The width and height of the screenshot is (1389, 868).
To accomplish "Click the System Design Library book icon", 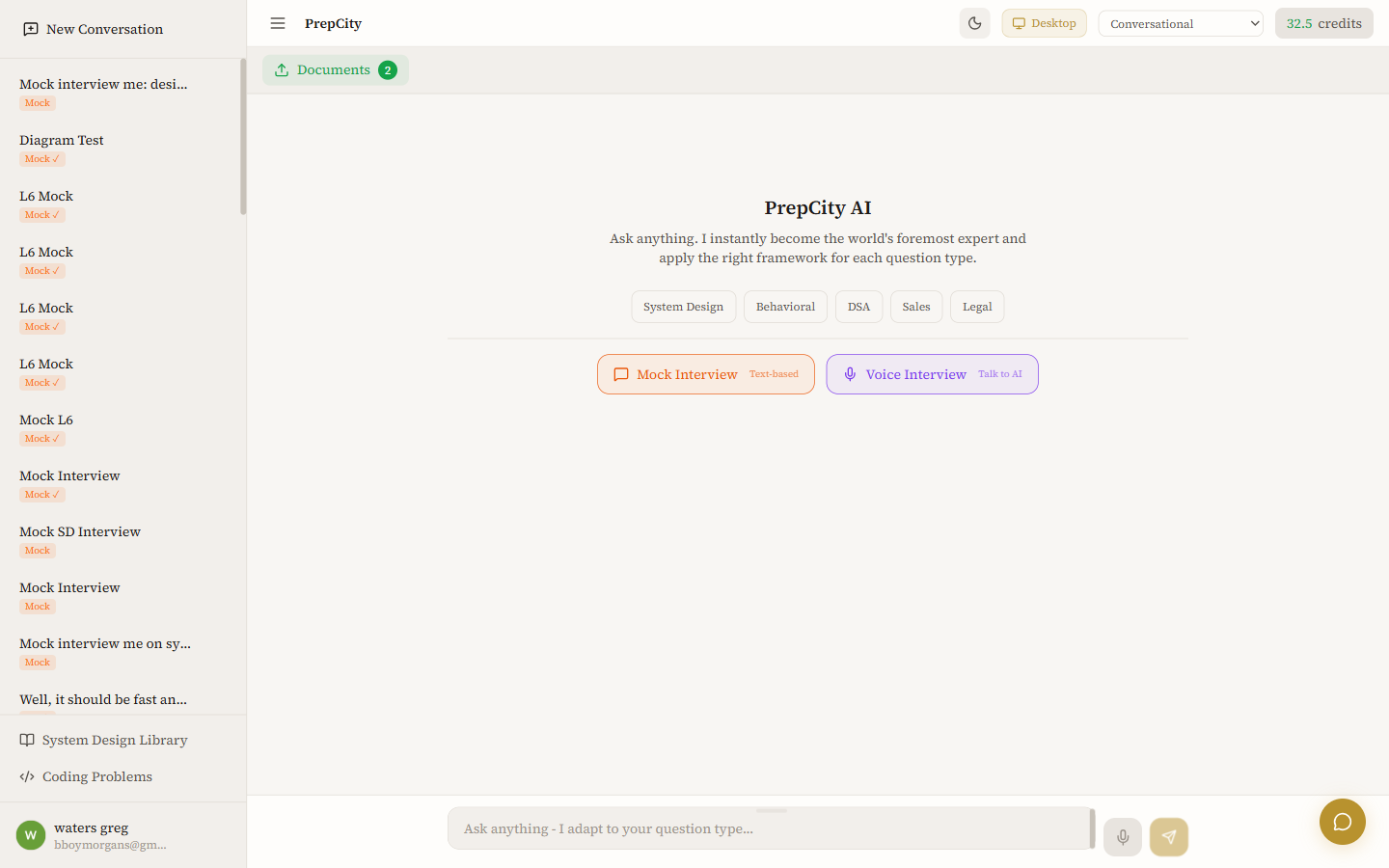I will pos(27,740).
